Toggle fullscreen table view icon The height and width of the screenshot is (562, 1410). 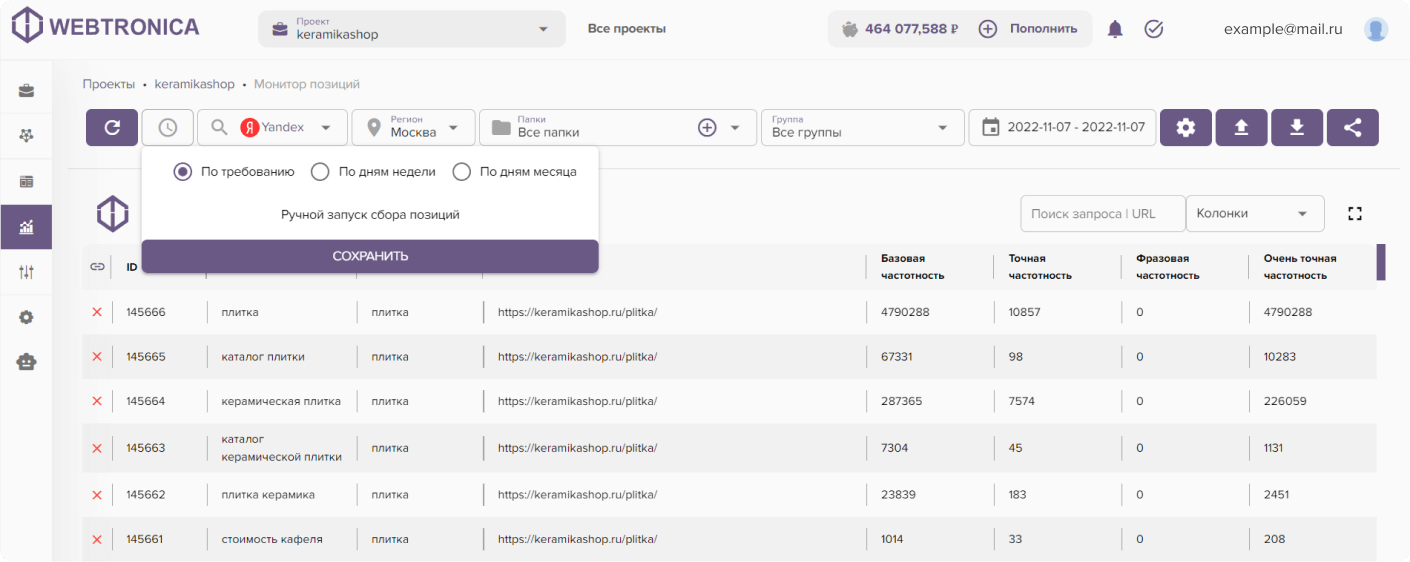(x=1355, y=213)
